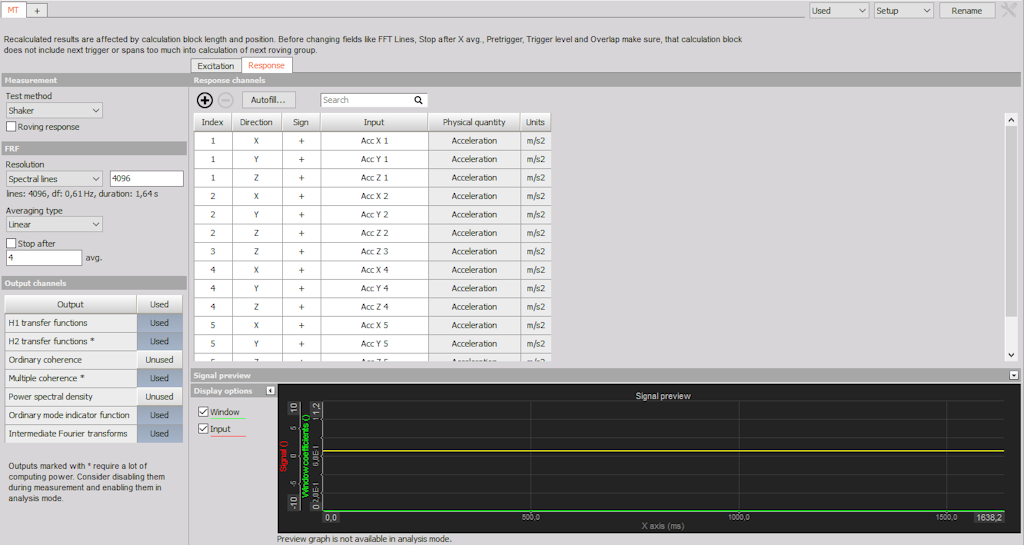Select the Acc Z 1 input cell

tap(374, 178)
